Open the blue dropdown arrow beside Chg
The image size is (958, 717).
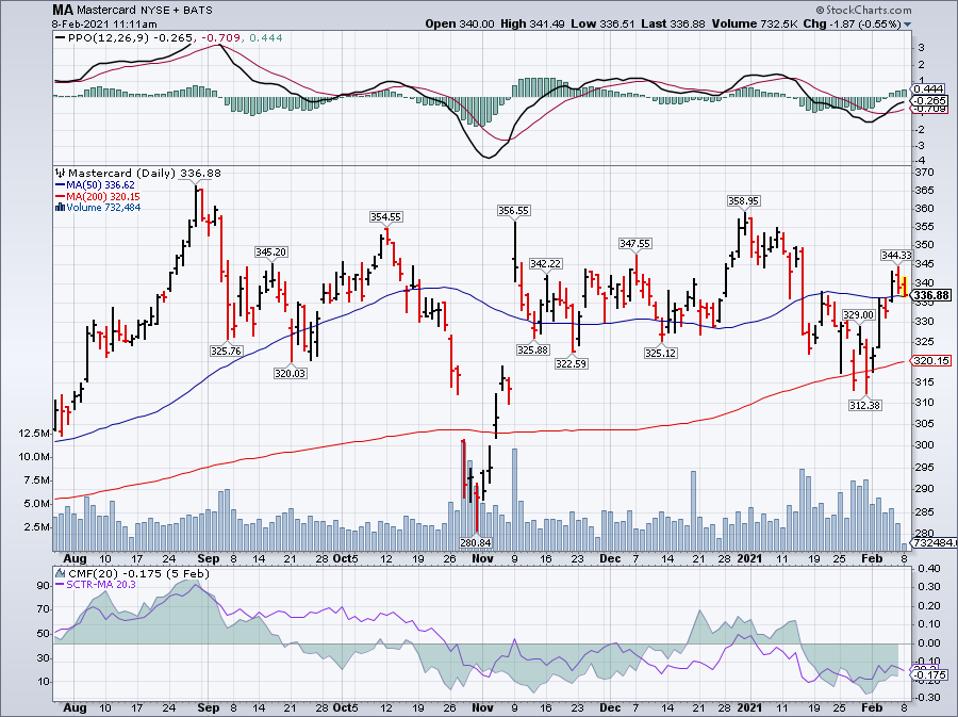(x=907, y=24)
